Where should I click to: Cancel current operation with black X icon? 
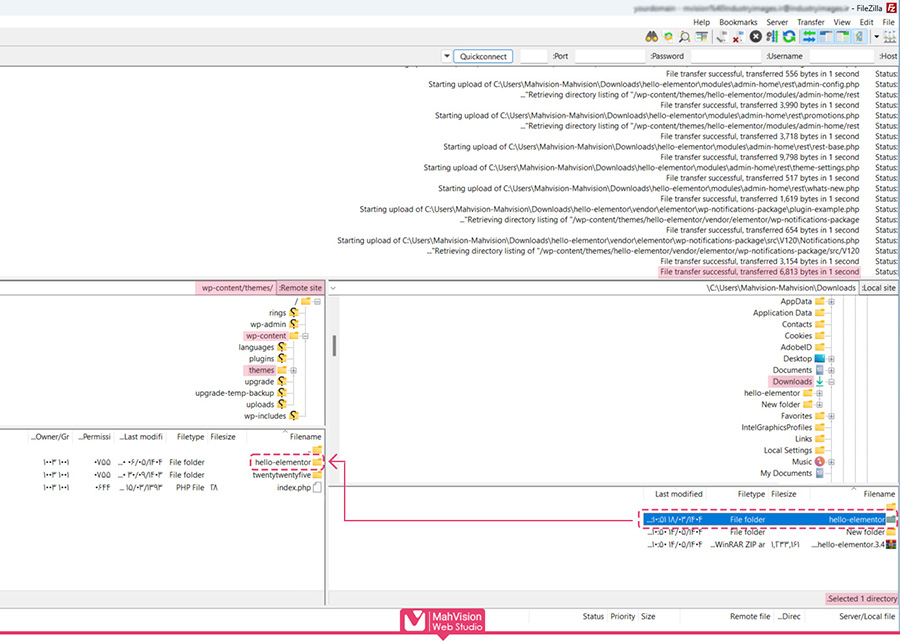pyautogui.click(x=756, y=36)
